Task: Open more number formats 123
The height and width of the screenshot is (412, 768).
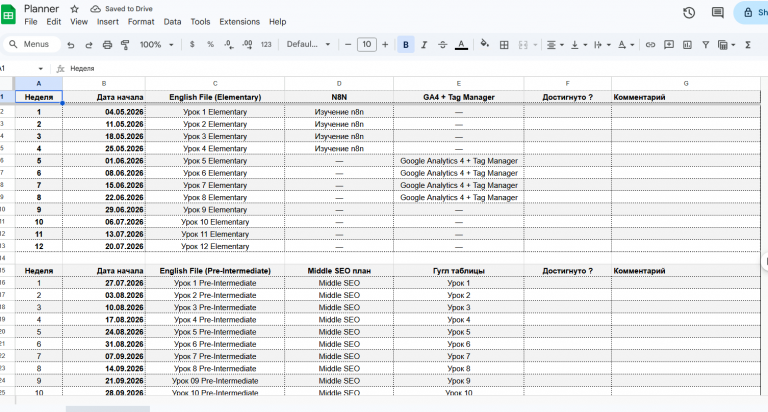Action: [266, 45]
